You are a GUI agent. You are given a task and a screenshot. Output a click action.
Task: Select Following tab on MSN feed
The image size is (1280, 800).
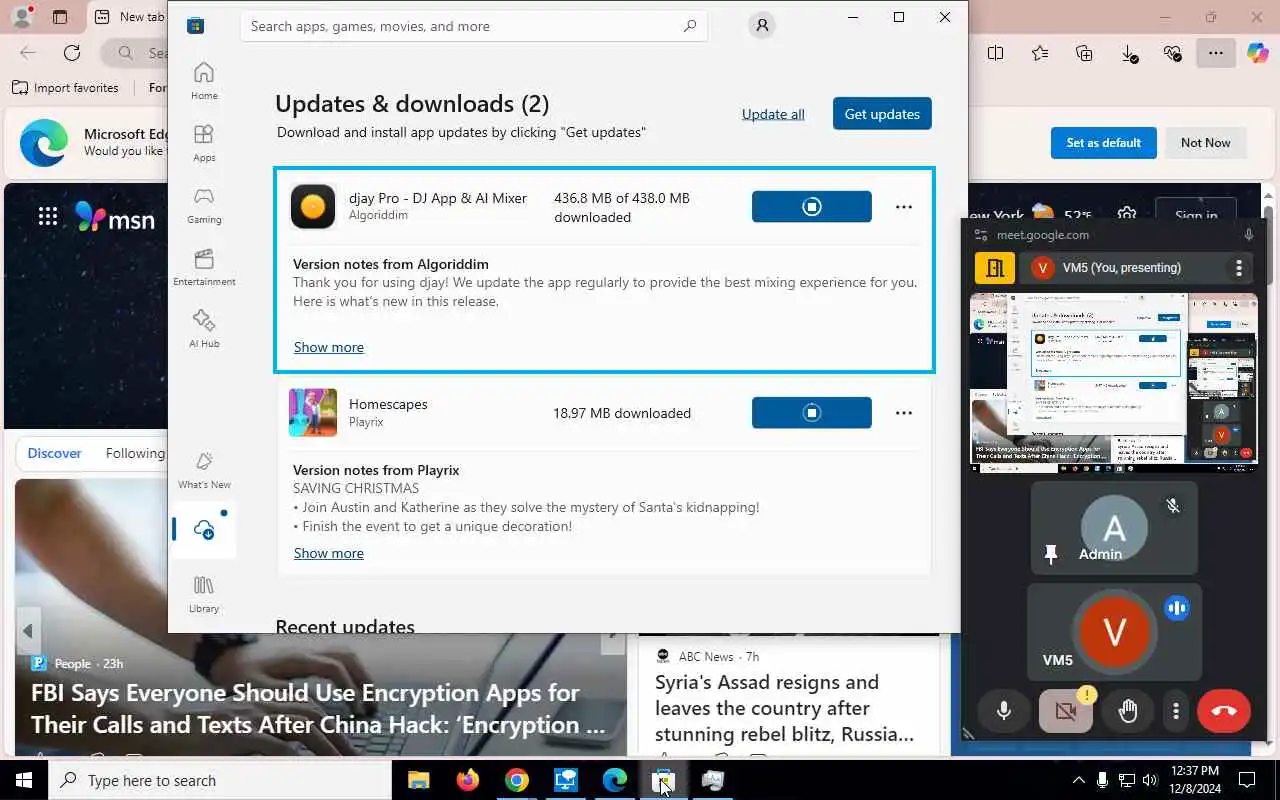click(x=135, y=453)
